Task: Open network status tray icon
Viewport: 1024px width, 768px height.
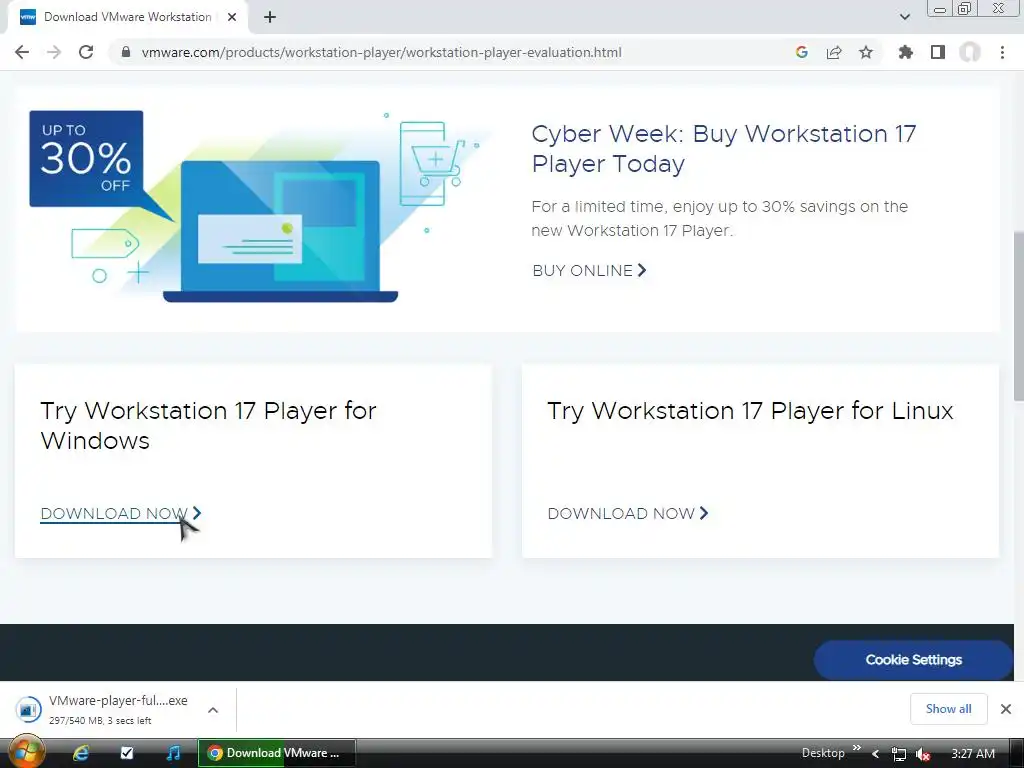Action: click(899, 754)
